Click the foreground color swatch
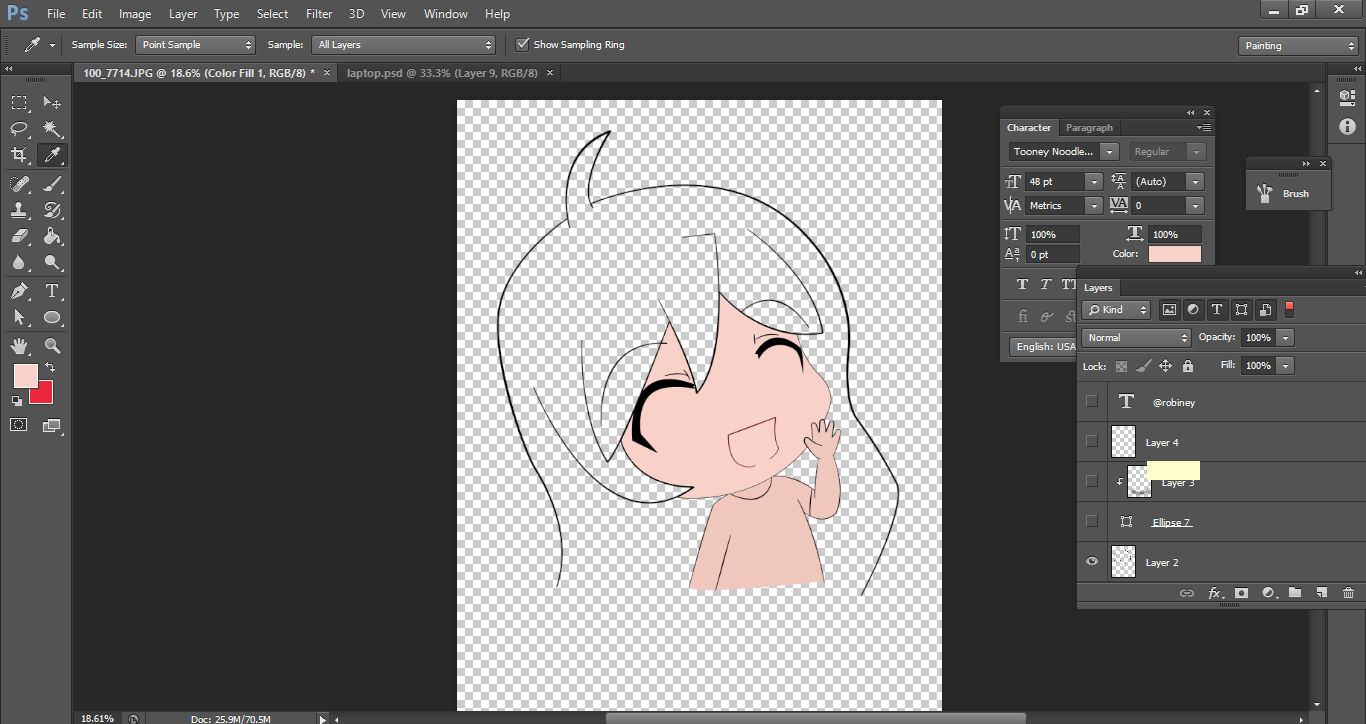Viewport: 1366px width, 724px height. click(25, 376)
